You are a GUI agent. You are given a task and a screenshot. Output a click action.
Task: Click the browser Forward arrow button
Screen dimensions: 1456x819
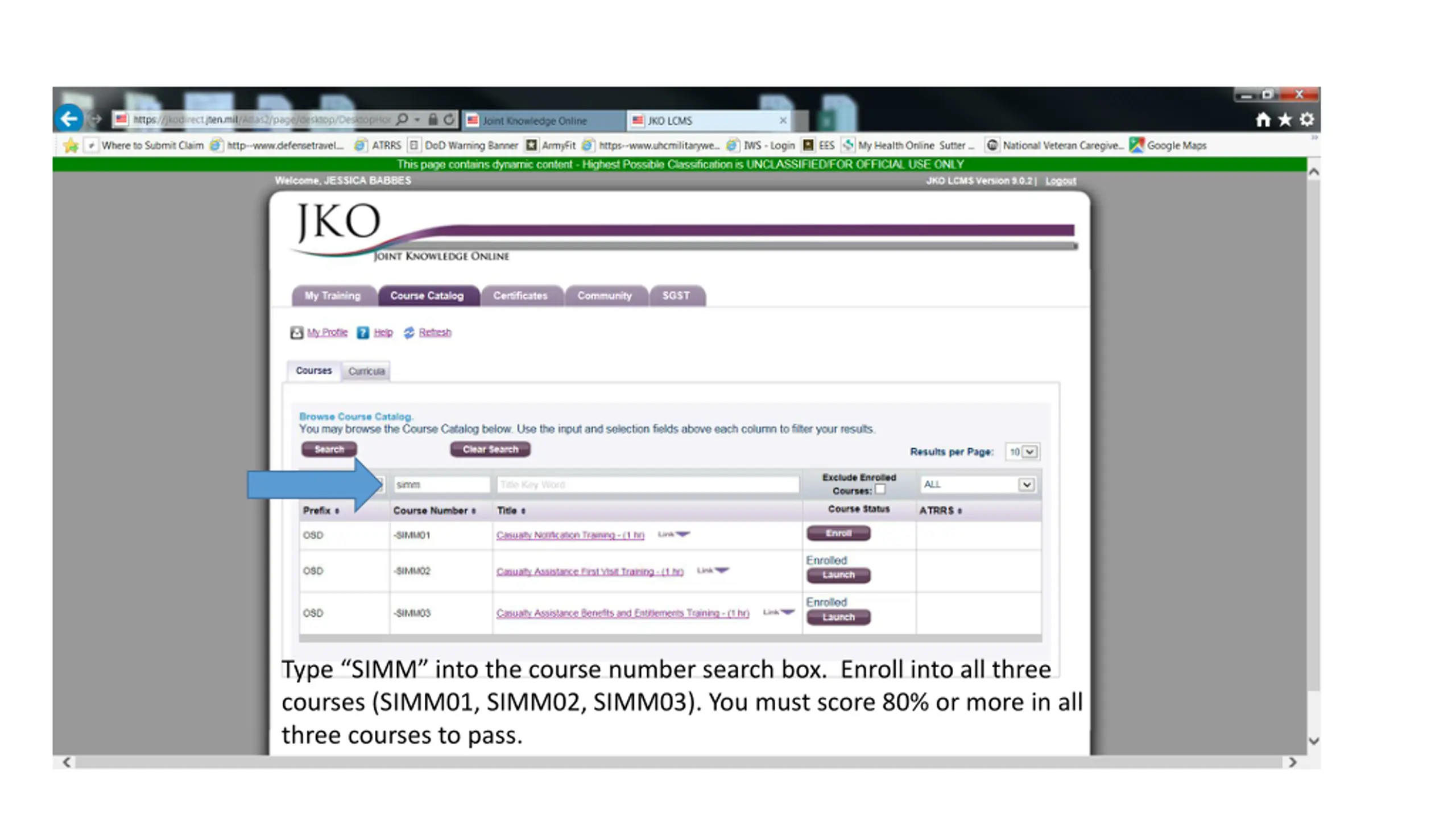click(96, 119)
